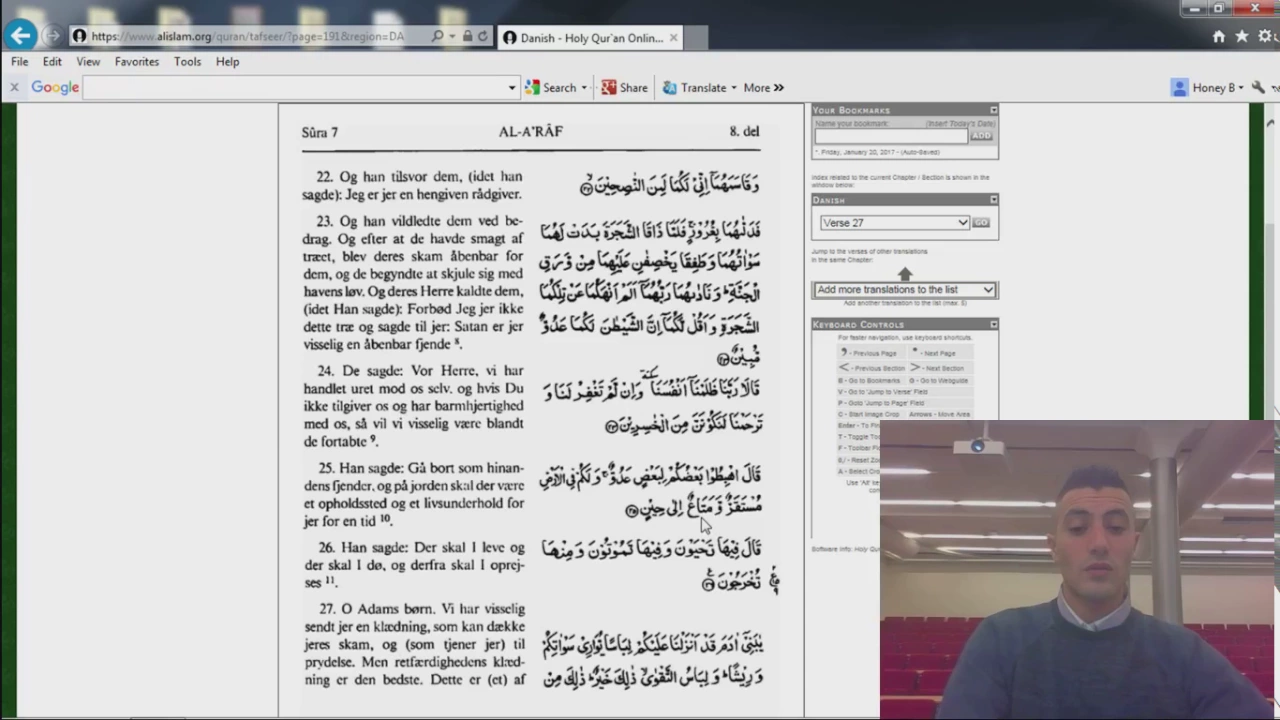Click the browser Forward arrow button
Image resolution: width=1280 pixels, height=720 pixels.
point(53,37)
